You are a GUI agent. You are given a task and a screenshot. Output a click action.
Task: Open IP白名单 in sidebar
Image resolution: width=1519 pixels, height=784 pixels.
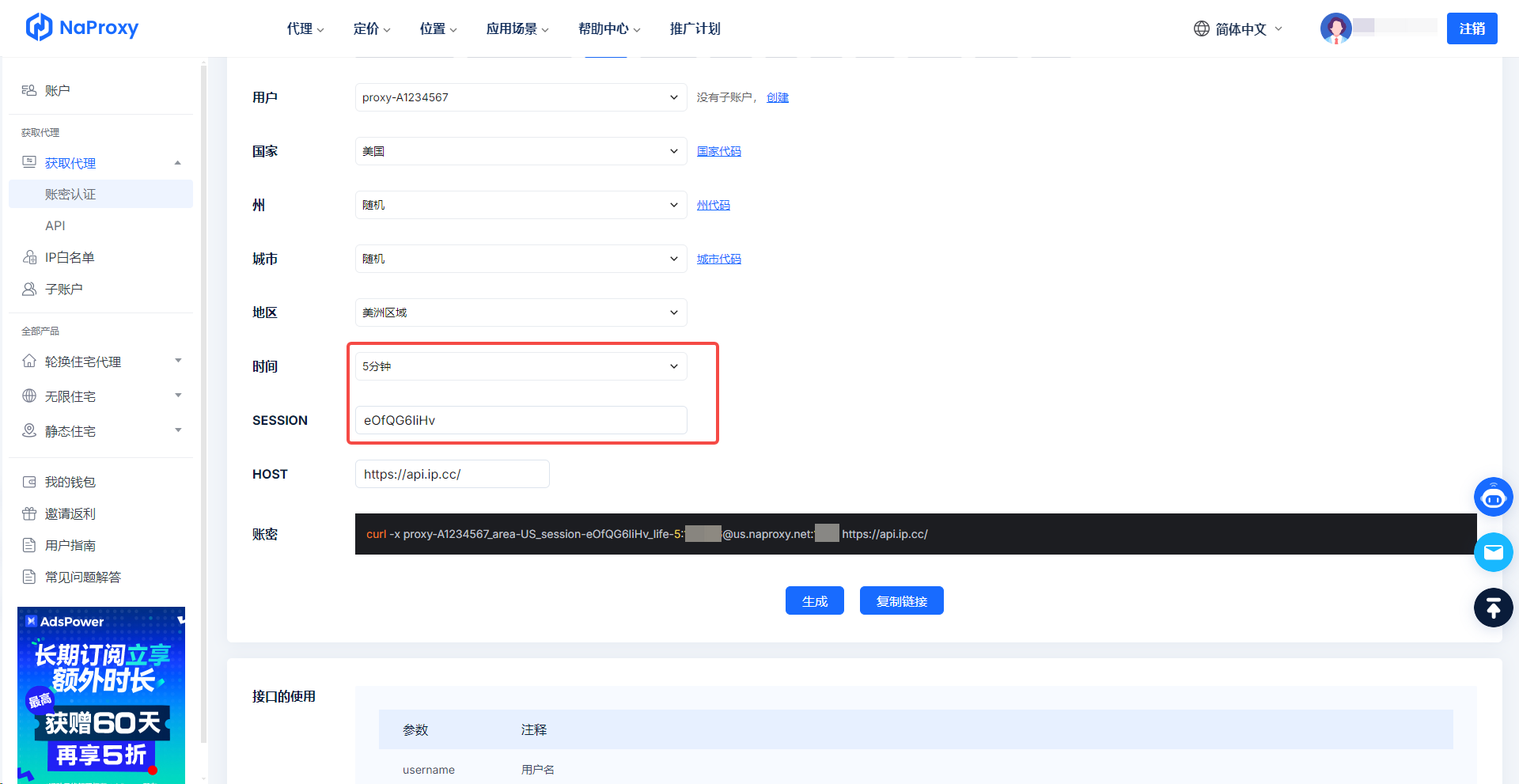tap(70, 257)
